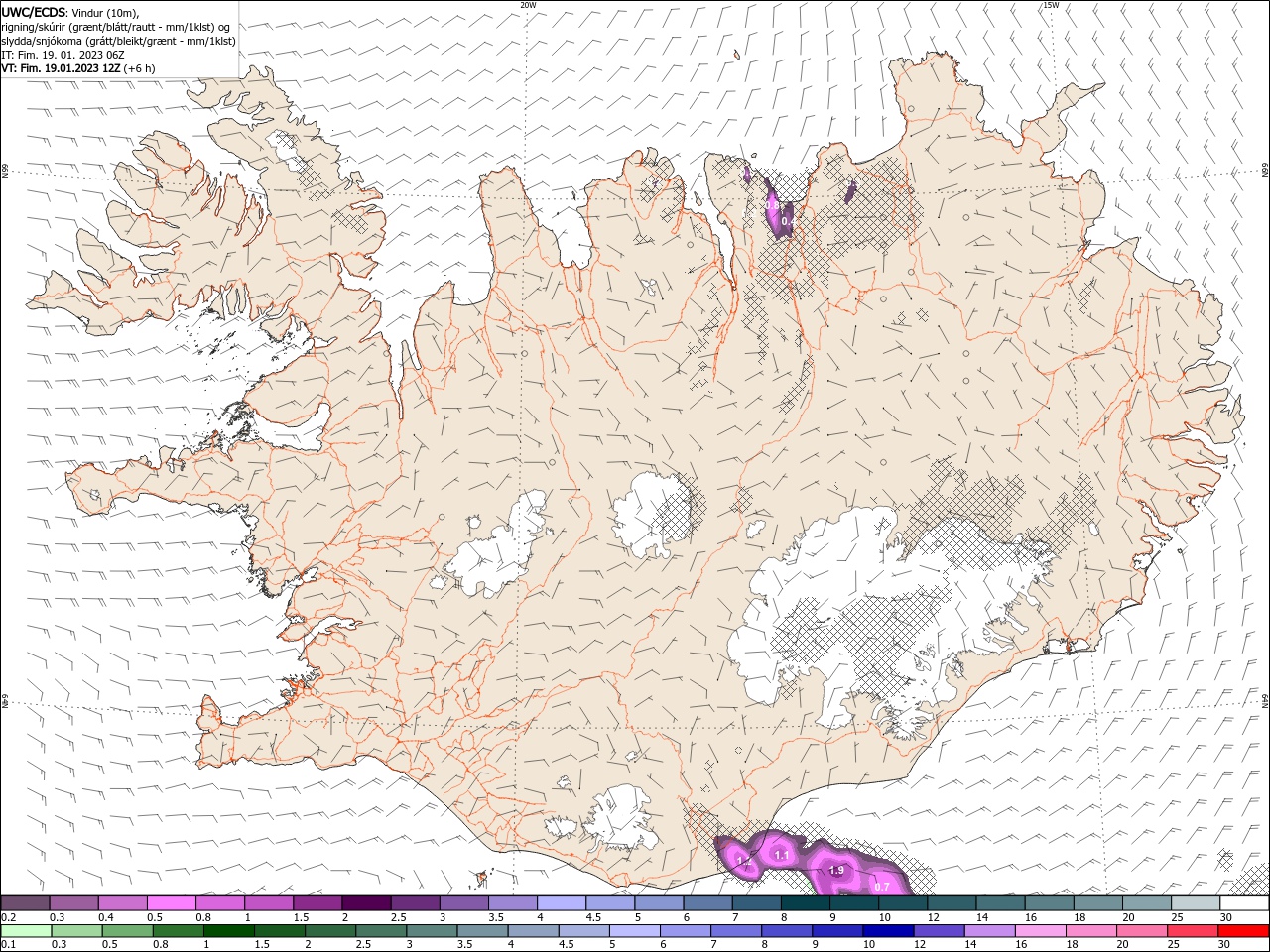Click the 0.2 dark mauve swatch in snow legend
The image size is (1270, 952).
[25, 903]
